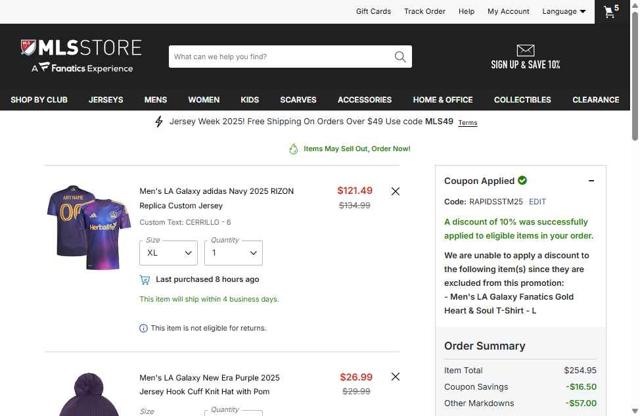640x416 pixels.
Task: Open the Jerseys menu
Action: tap(106, 100)
